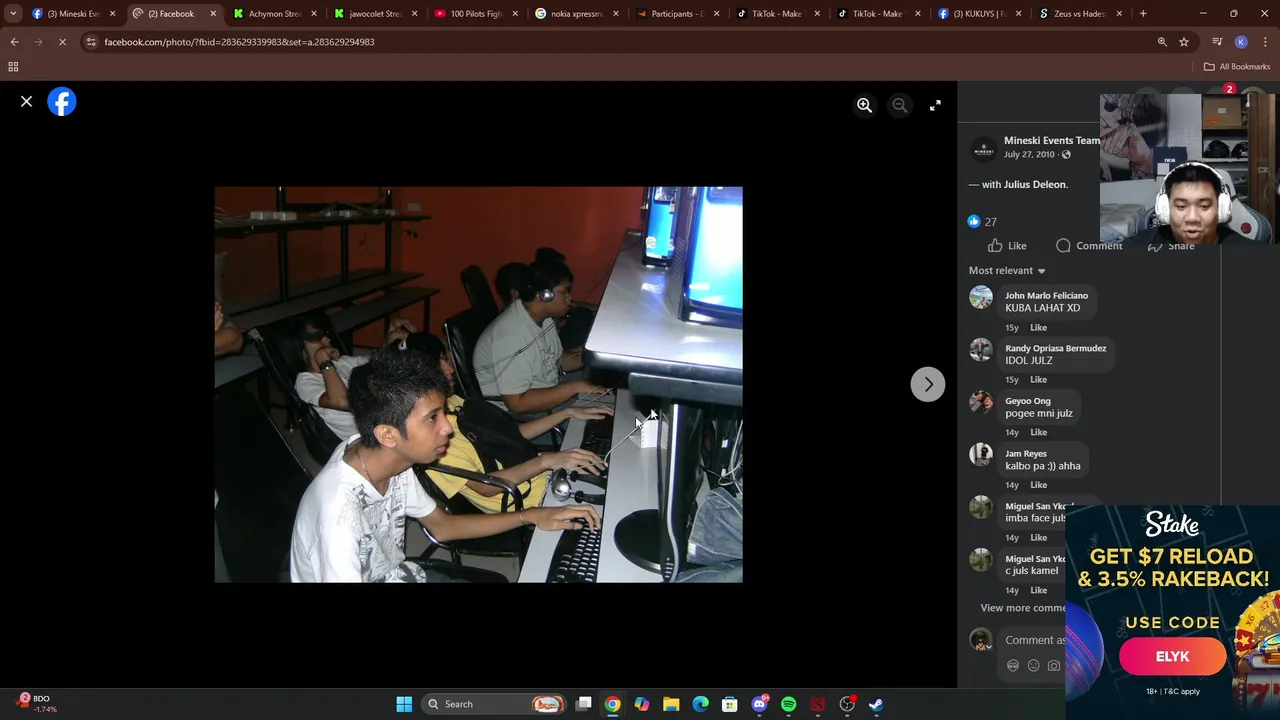The image size is (1280, 720).
Task: Open the apps grid in bookmarks bar
Action: [13, 67]
